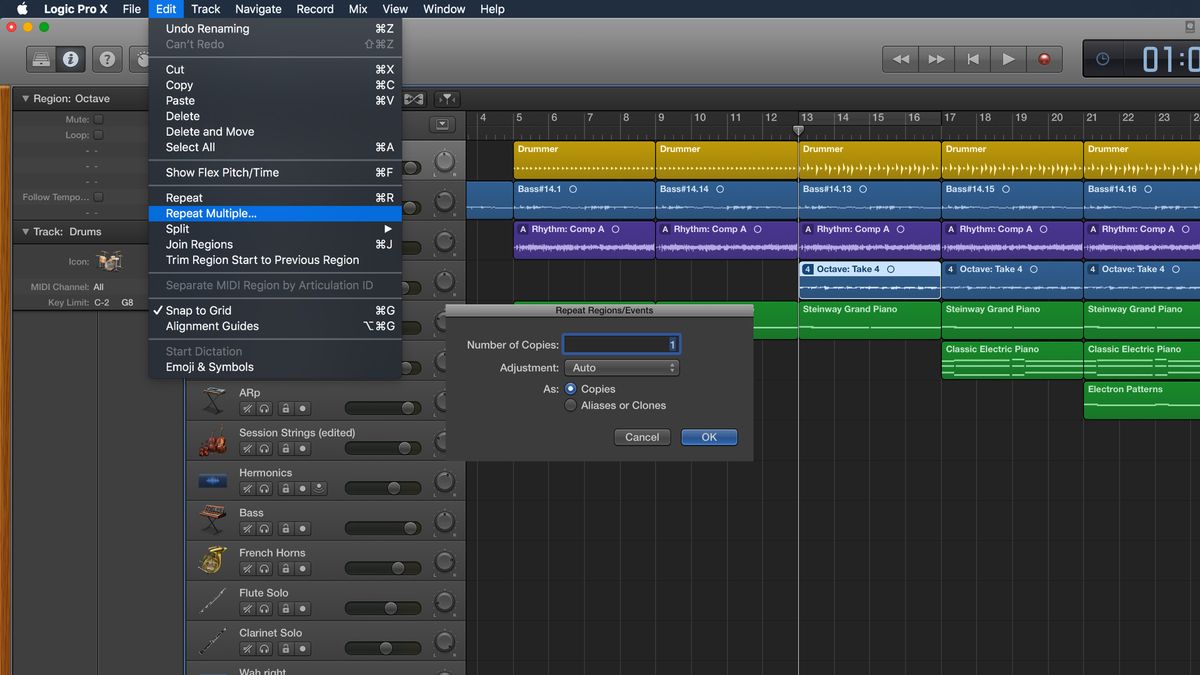The image size is (1200, 675).
Task: Click OK in the Repeat Regions dialog
Action: 709,437
